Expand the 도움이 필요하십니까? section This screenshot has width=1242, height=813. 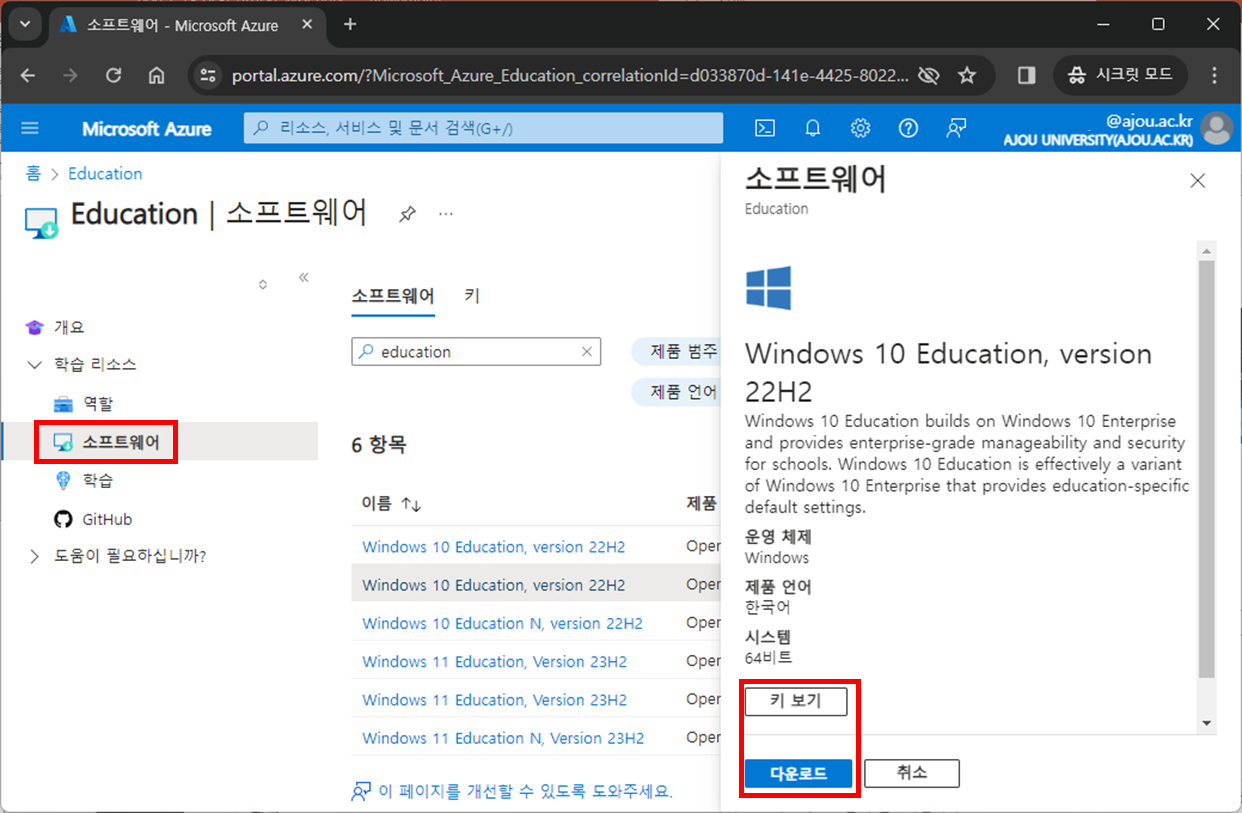click(x=35, y=556)
